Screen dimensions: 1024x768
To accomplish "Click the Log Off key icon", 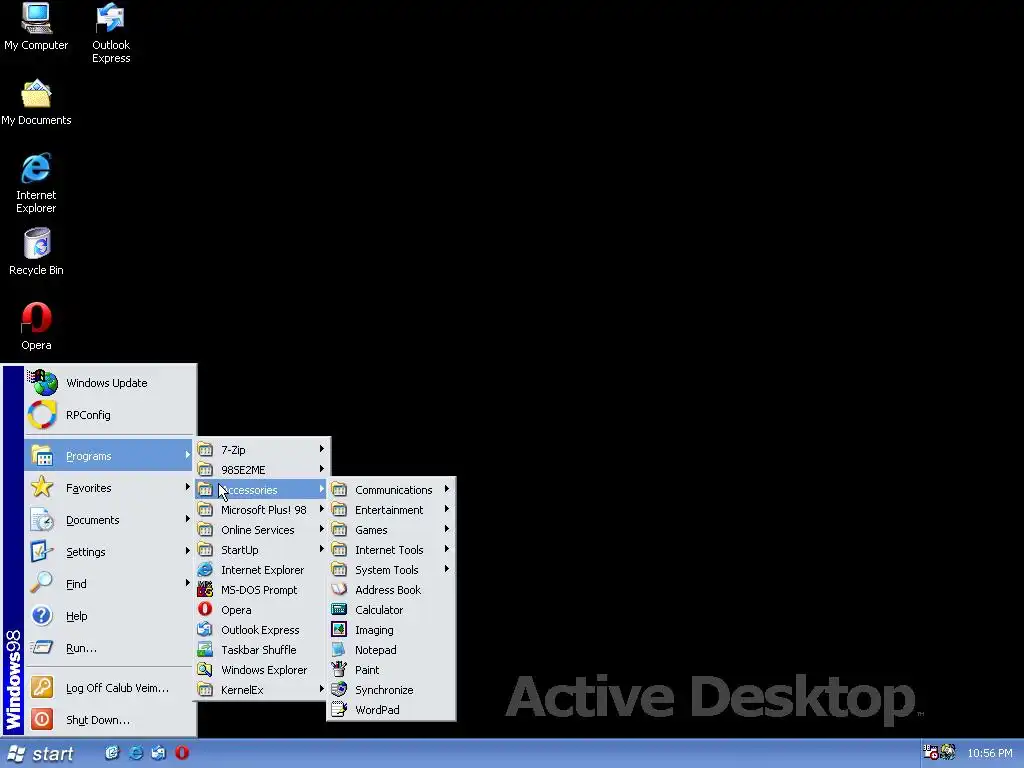I will (x=42, y=687).
